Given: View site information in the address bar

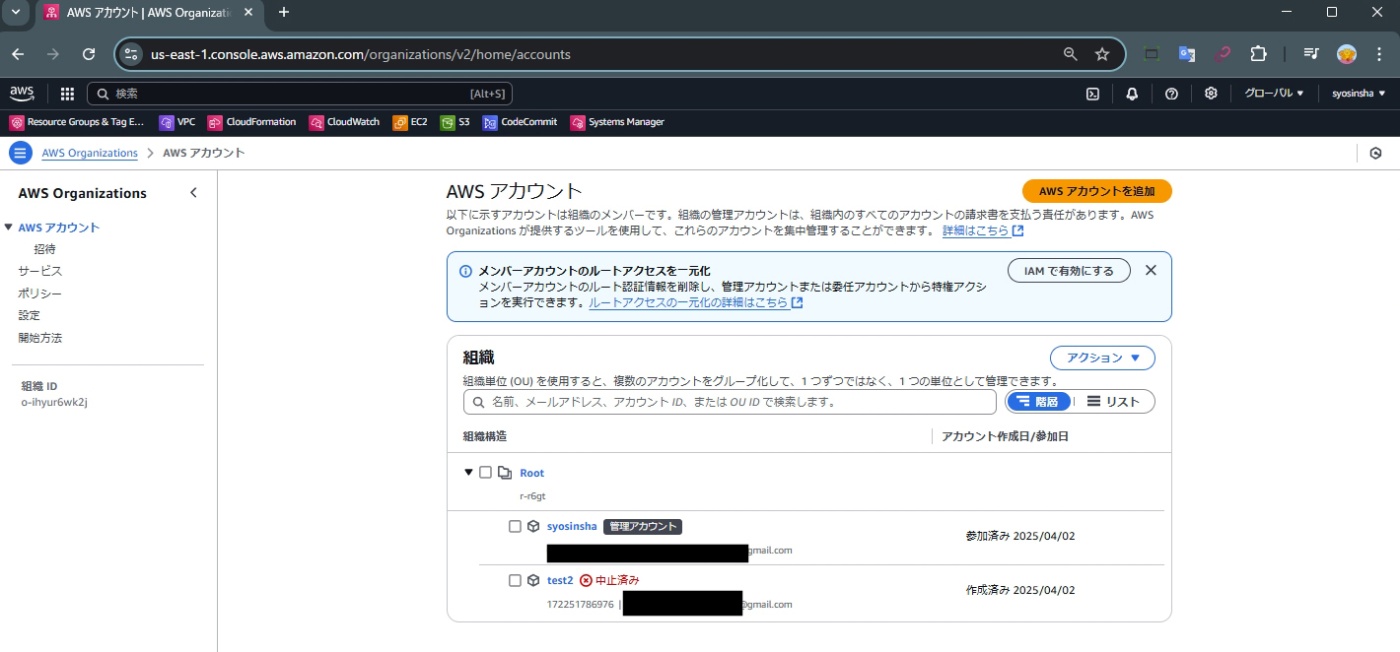Looking at the screenshot, I should (x=131, y=54).
